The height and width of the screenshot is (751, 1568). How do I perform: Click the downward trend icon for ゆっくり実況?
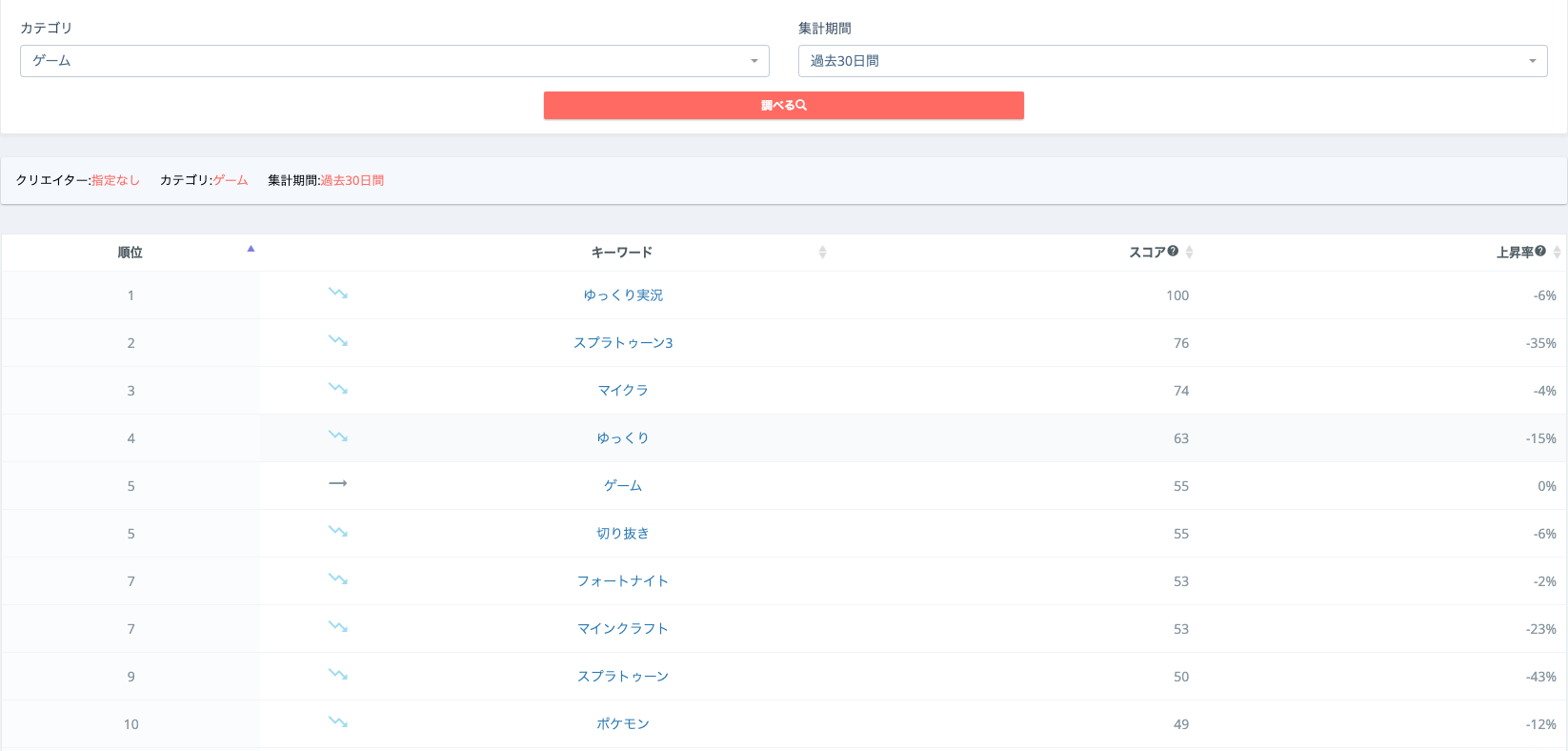[x=338, y=294]
